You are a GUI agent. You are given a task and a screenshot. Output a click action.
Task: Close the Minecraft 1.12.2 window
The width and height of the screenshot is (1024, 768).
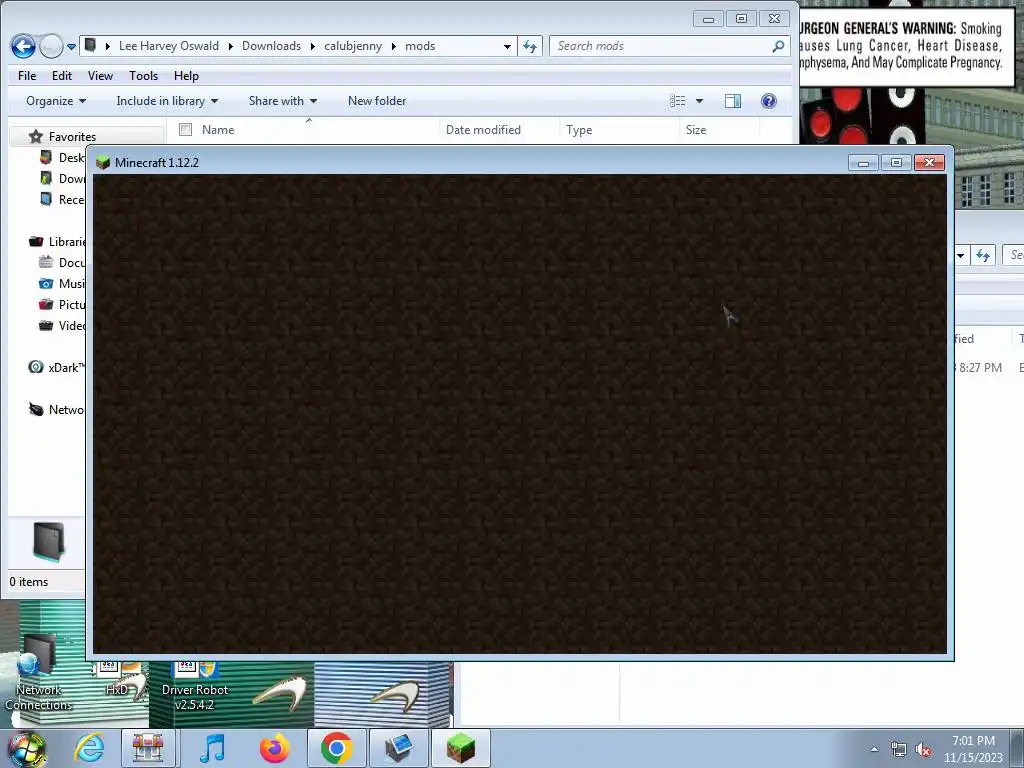[929, 162]
